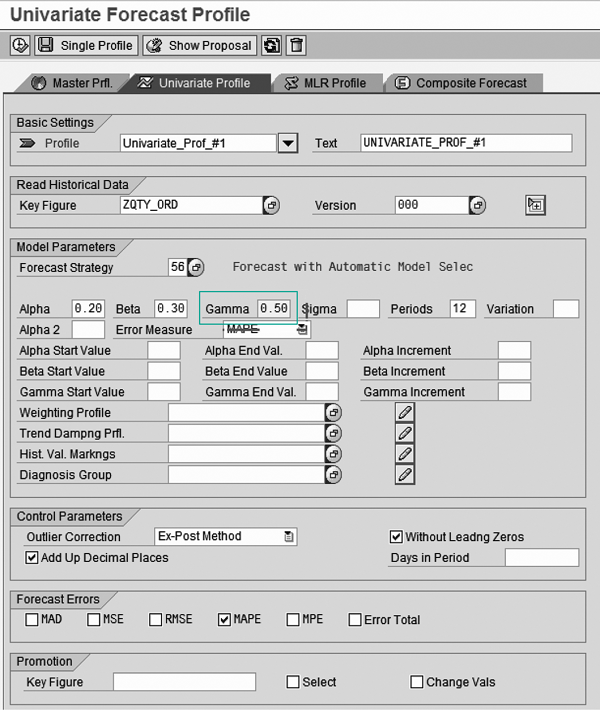Click the Gamma End Val. field
The image size is (600, 710).
click(x=322, y=392)
